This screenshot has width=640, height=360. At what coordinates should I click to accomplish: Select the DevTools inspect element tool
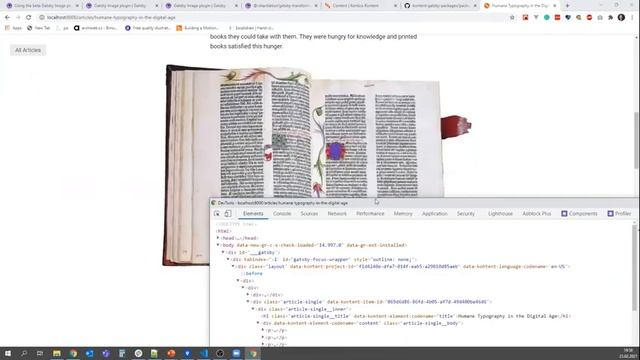(x=217, y=213)
